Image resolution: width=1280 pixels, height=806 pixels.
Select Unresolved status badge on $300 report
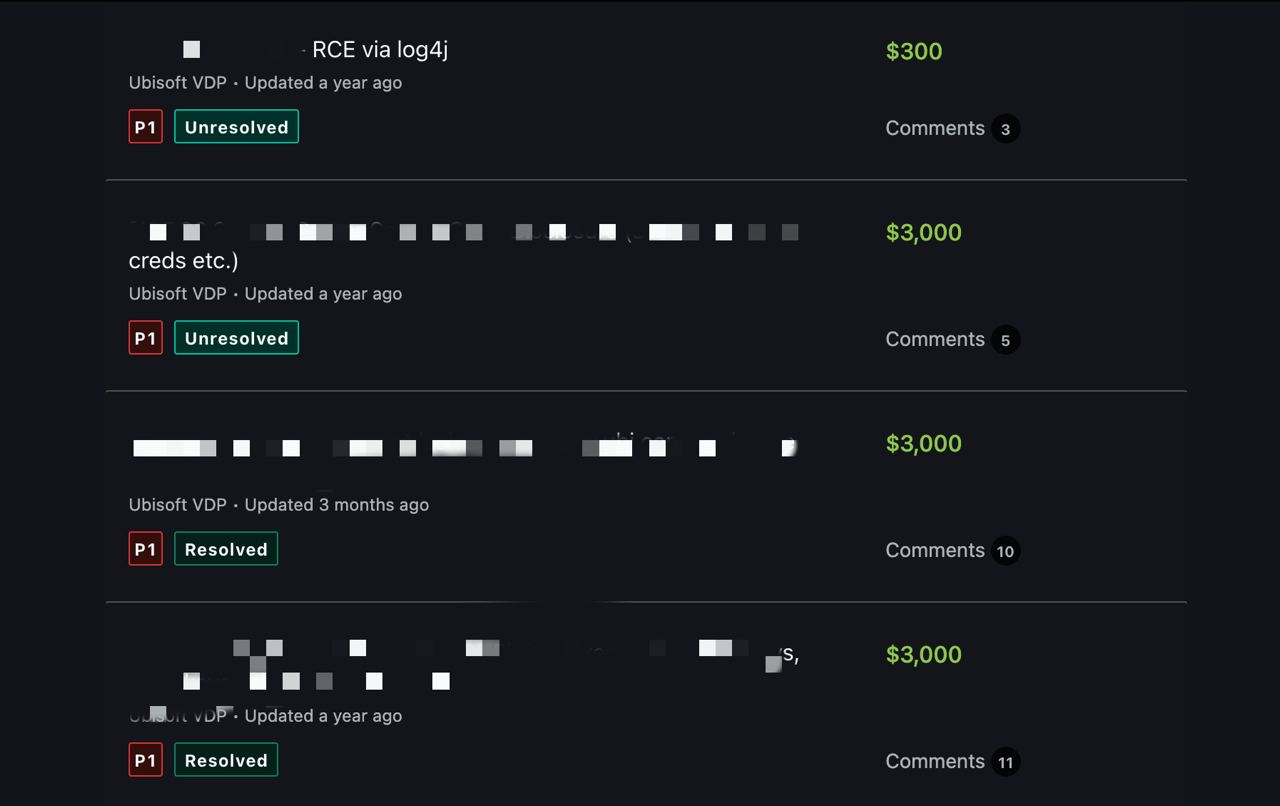click(x=236, y=127)
